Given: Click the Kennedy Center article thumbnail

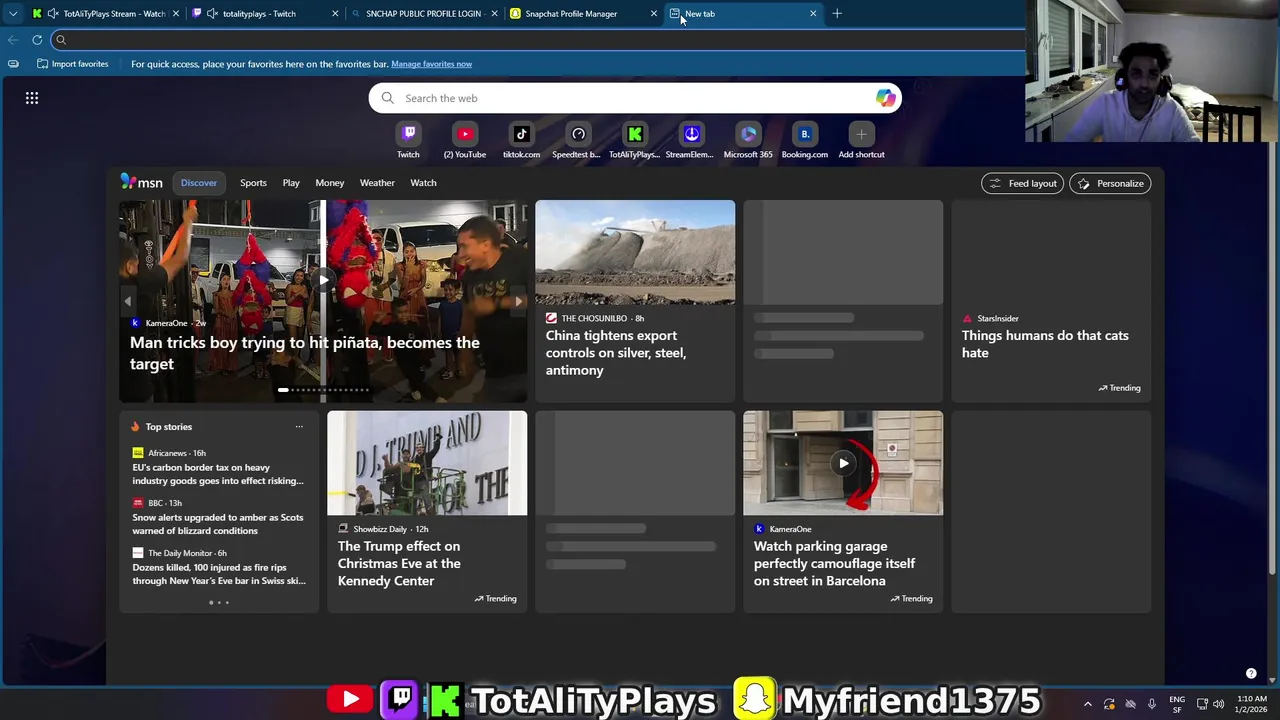Looking at the screenshot, I should tap(427, 463).
